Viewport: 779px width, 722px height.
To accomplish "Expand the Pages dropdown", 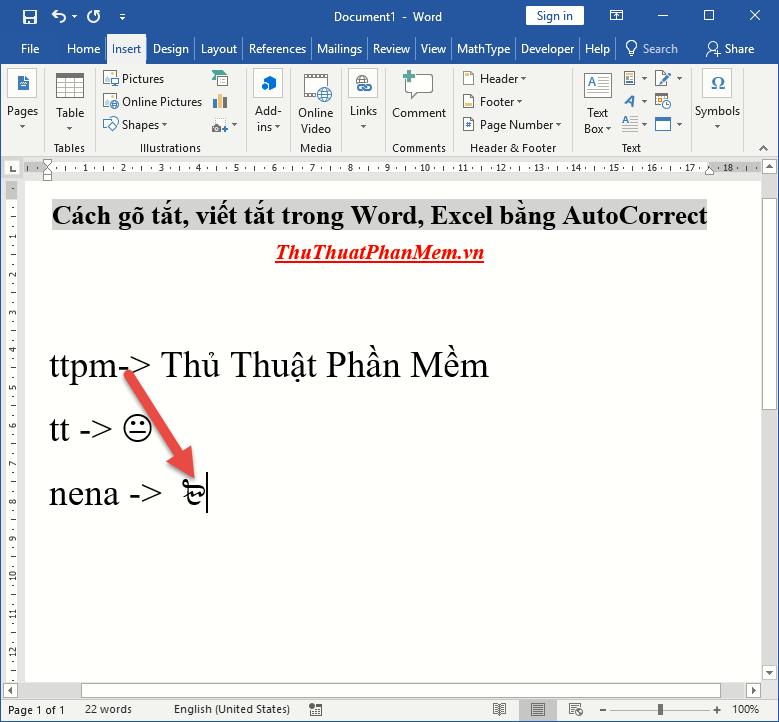I will pyautogui.click(x=22, y=101).
